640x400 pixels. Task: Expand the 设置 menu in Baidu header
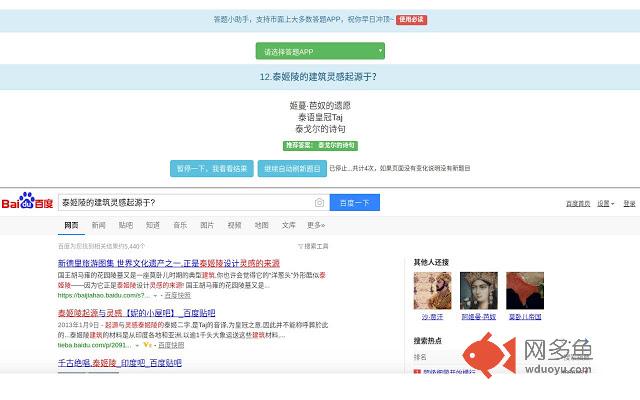pyautogui.click(x=606, y=203)
